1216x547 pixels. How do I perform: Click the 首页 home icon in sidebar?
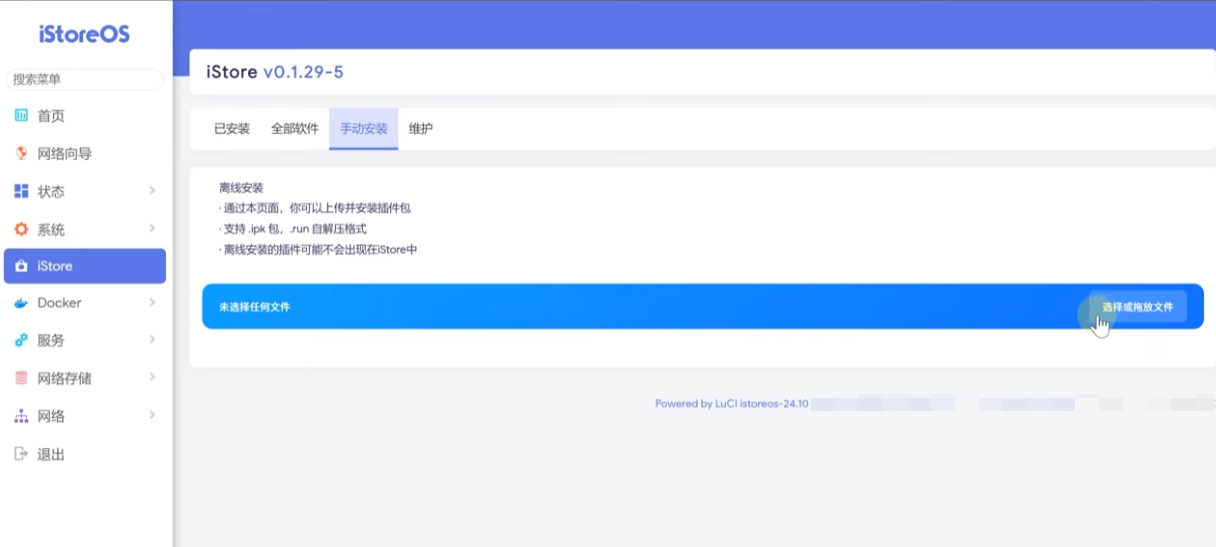click(21, 116)
